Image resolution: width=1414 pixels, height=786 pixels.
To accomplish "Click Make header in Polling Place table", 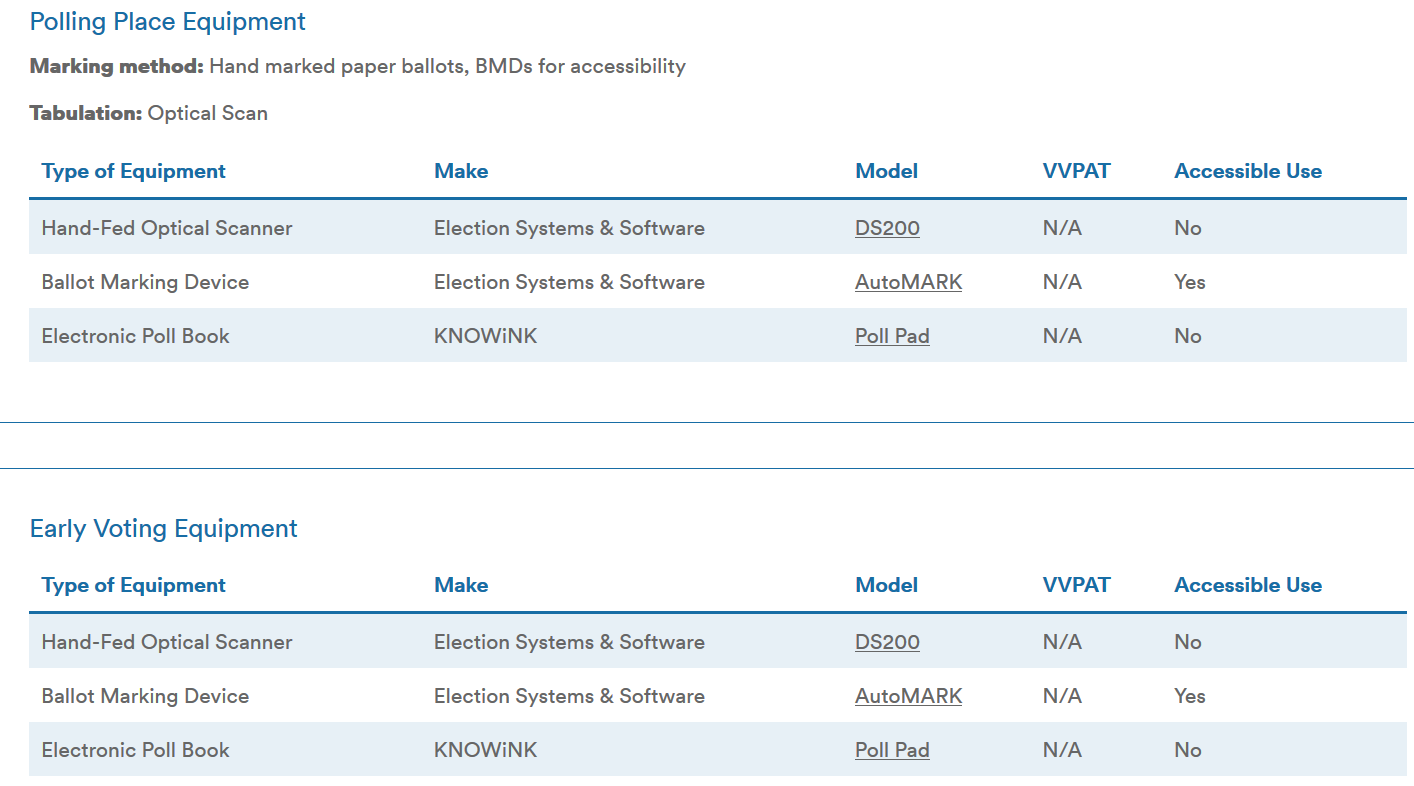I will pyautogui.click(x=461, y=171).
